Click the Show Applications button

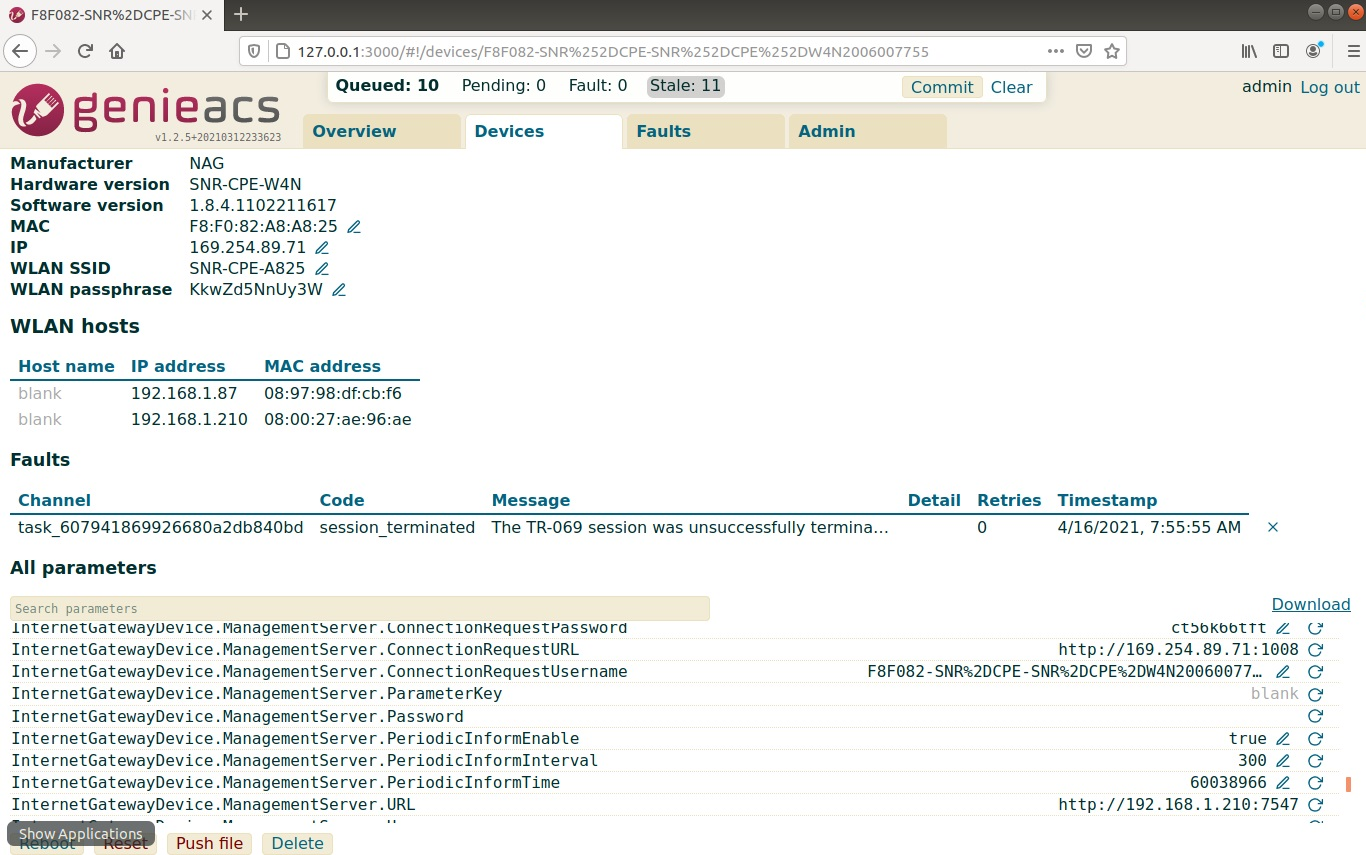(81, 834)
